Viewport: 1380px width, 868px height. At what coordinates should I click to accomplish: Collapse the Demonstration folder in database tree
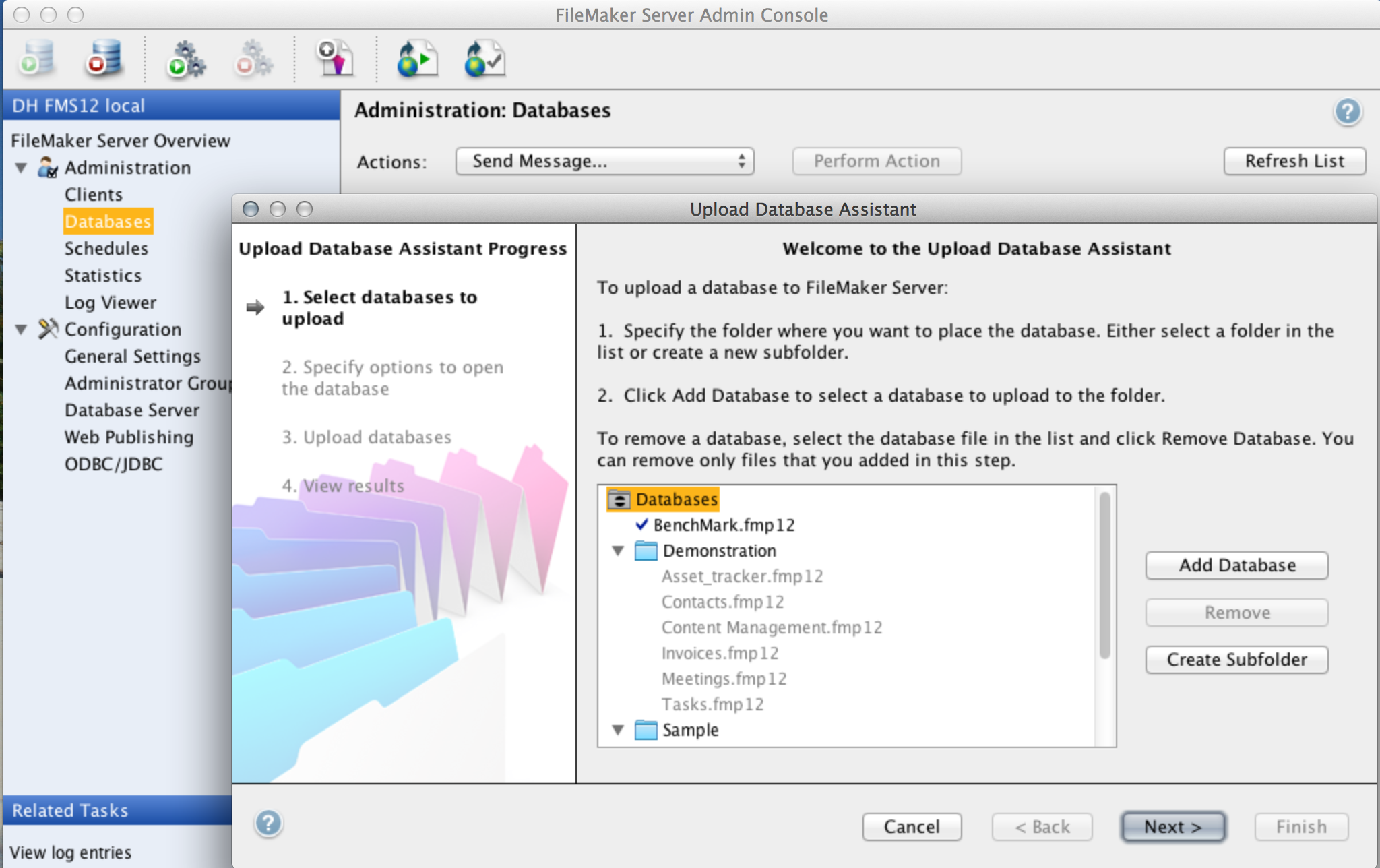coord(618,551)
